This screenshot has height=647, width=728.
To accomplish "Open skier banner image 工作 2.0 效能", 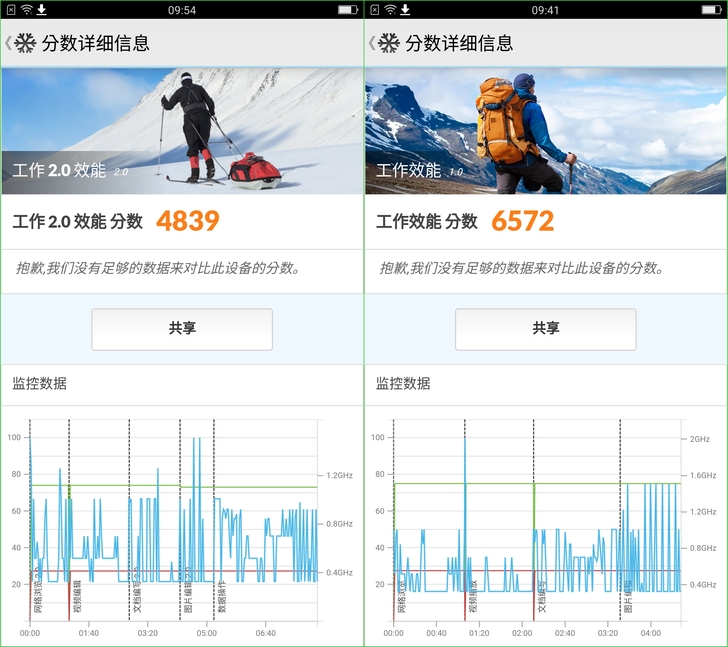I will tap(182, 131).
